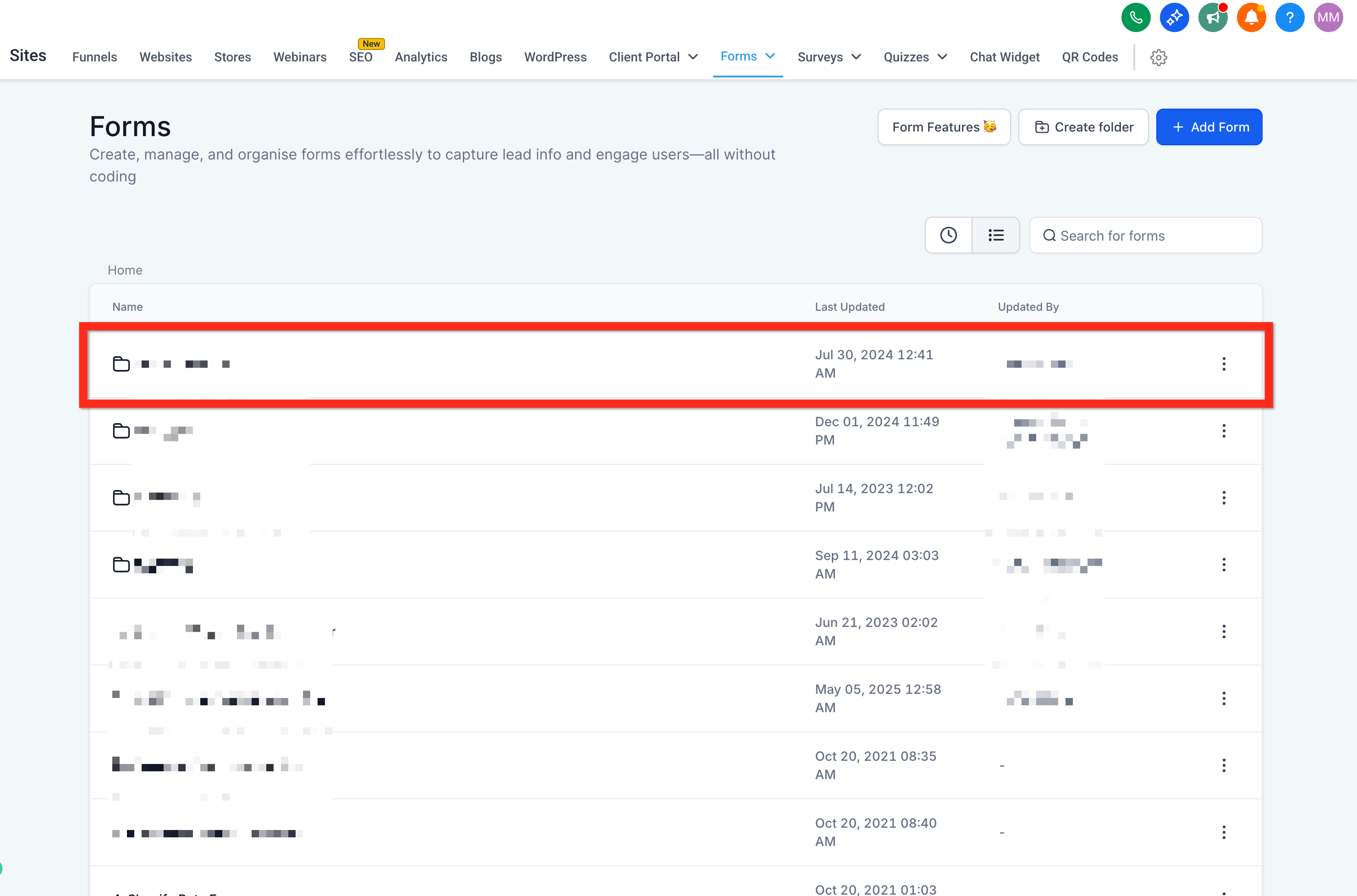1357x896 pixels.
Task: Expand the Quizzes dropdown
Action: pyautogui.click(x=915, y=57)
